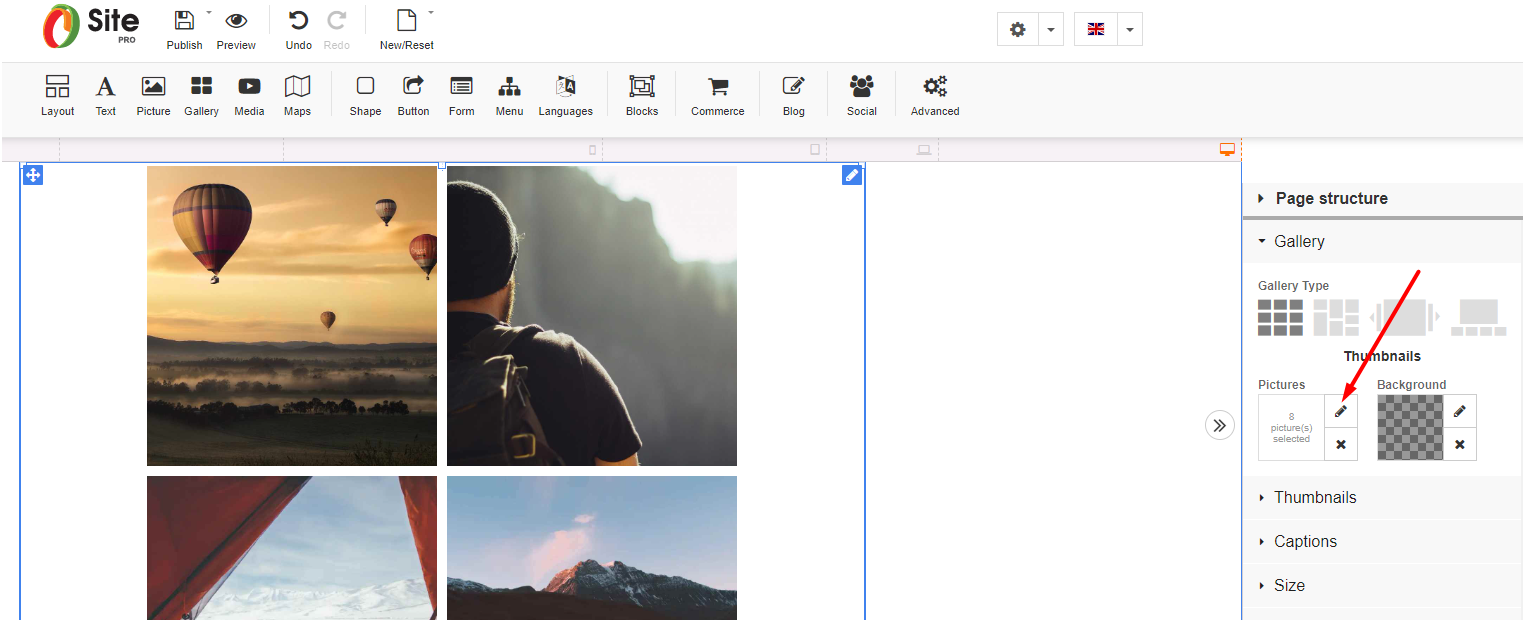
Task: Choose the slideshow gallery type
Action: click(x=1404, y=318)
